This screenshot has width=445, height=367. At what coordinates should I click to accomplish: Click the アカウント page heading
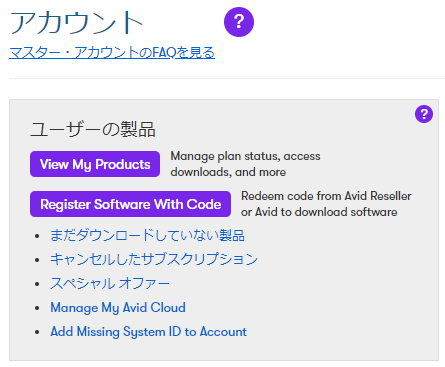pyautogui.click(x=77, y=22)
